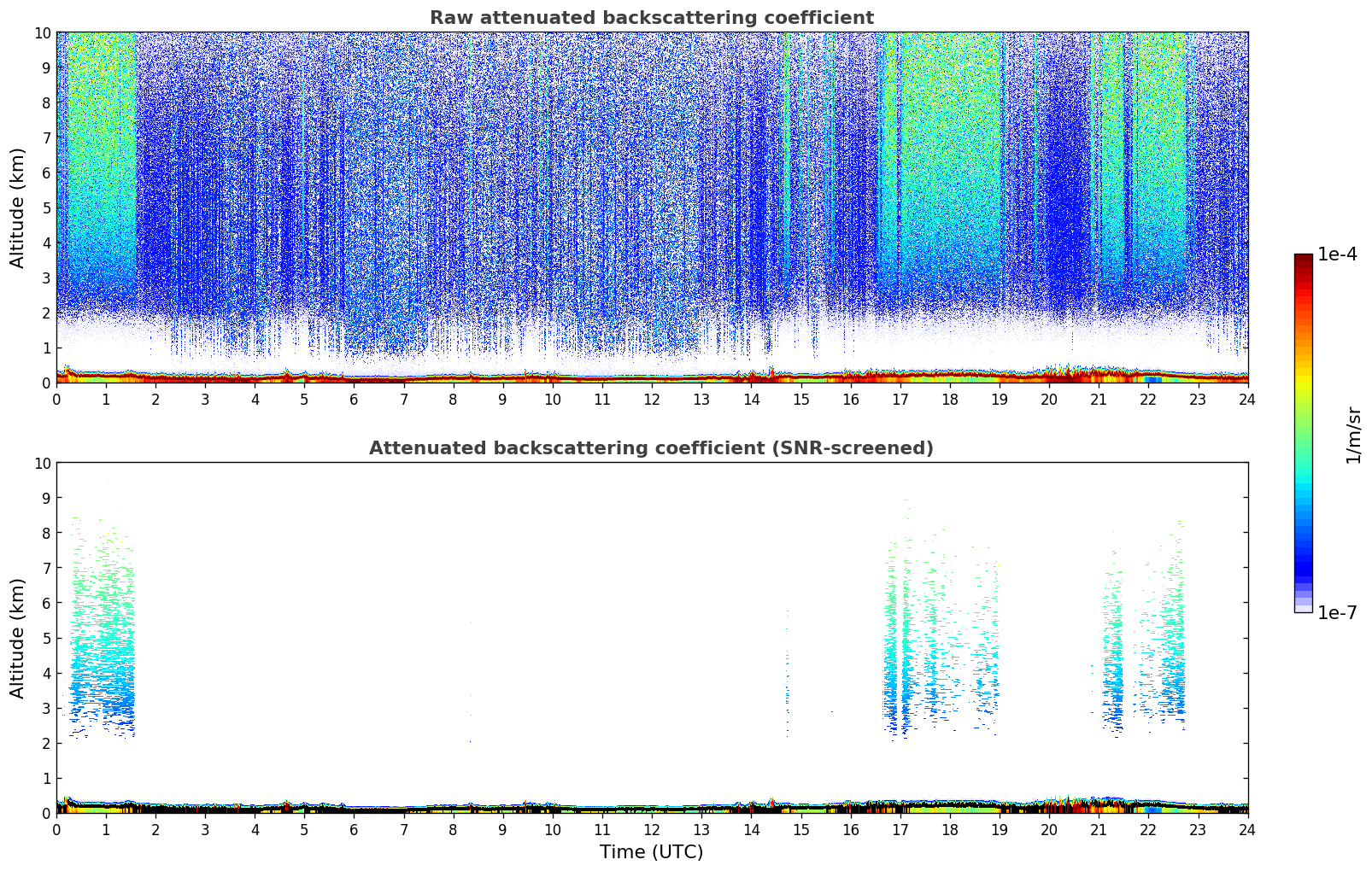Click the dark red top of colorbar
Screen dimensions: 1372x871
[x=1303, y=261]
